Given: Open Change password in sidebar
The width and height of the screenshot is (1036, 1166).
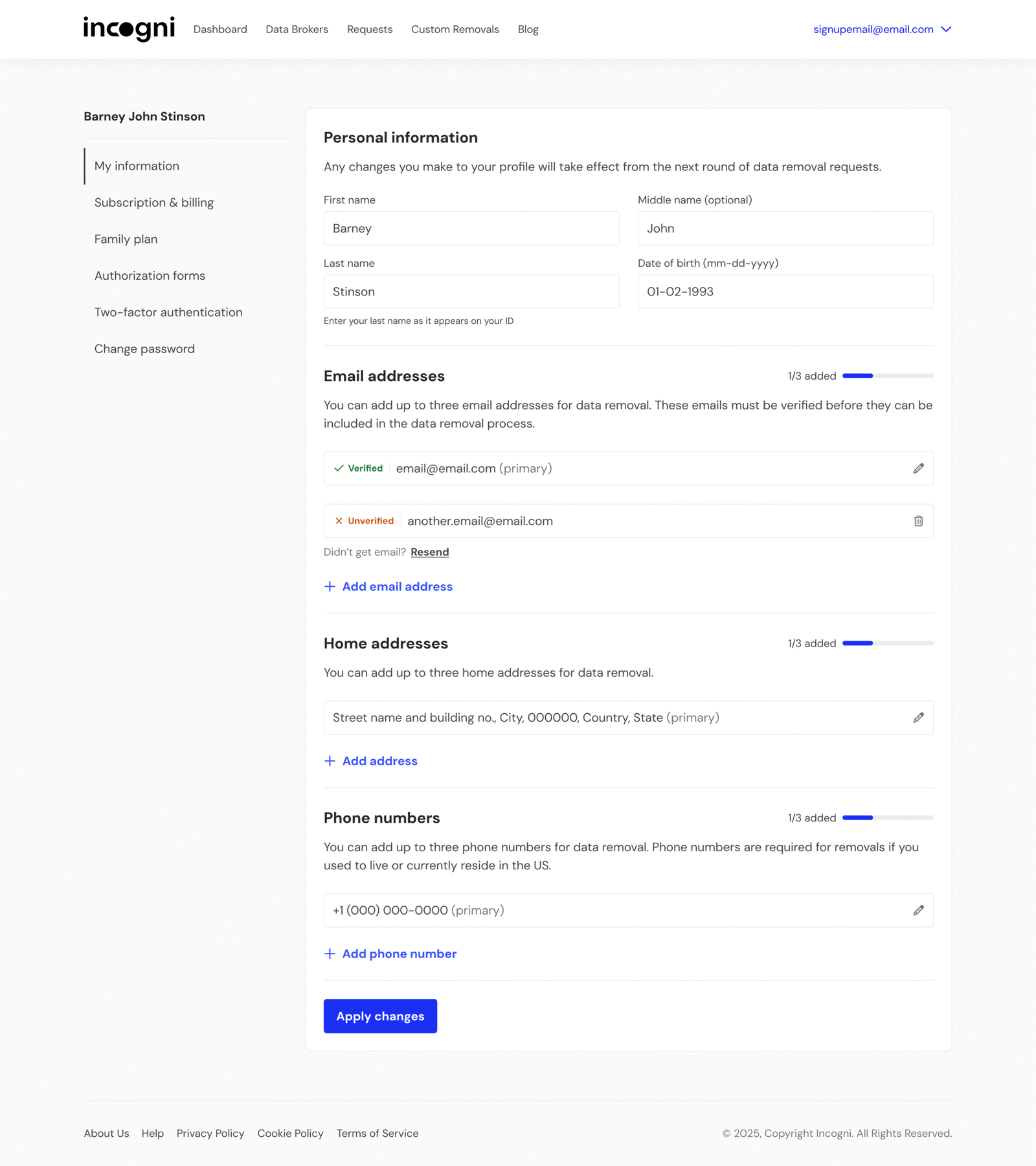Looking at the screenshot, I should 144,349.
